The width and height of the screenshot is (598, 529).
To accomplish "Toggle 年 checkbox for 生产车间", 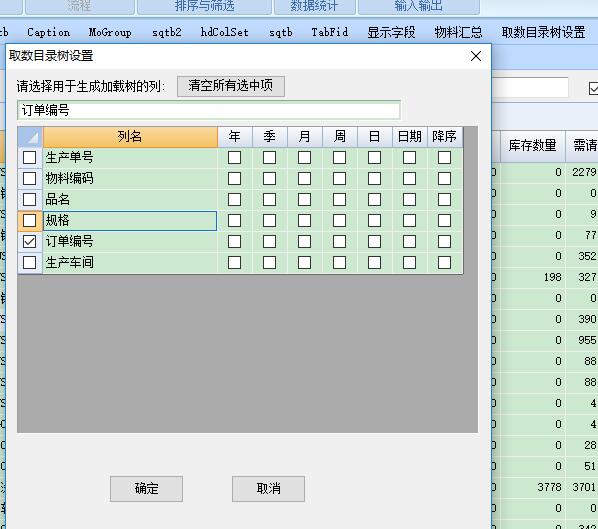I will (x=234, y=262).
